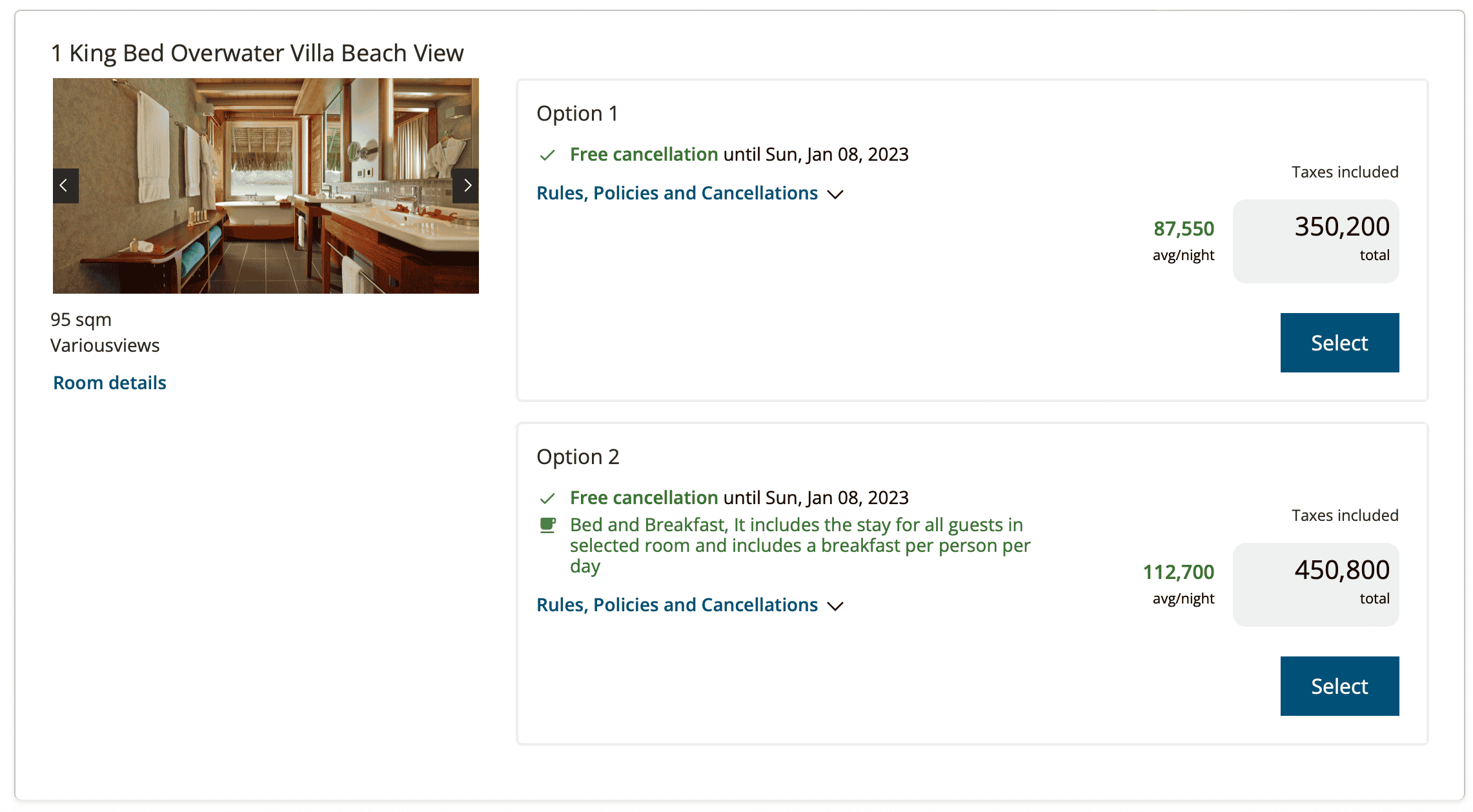1473x812 pixels.
Task: Click the 112,700 avg/night price
Action: [1178, 572]
